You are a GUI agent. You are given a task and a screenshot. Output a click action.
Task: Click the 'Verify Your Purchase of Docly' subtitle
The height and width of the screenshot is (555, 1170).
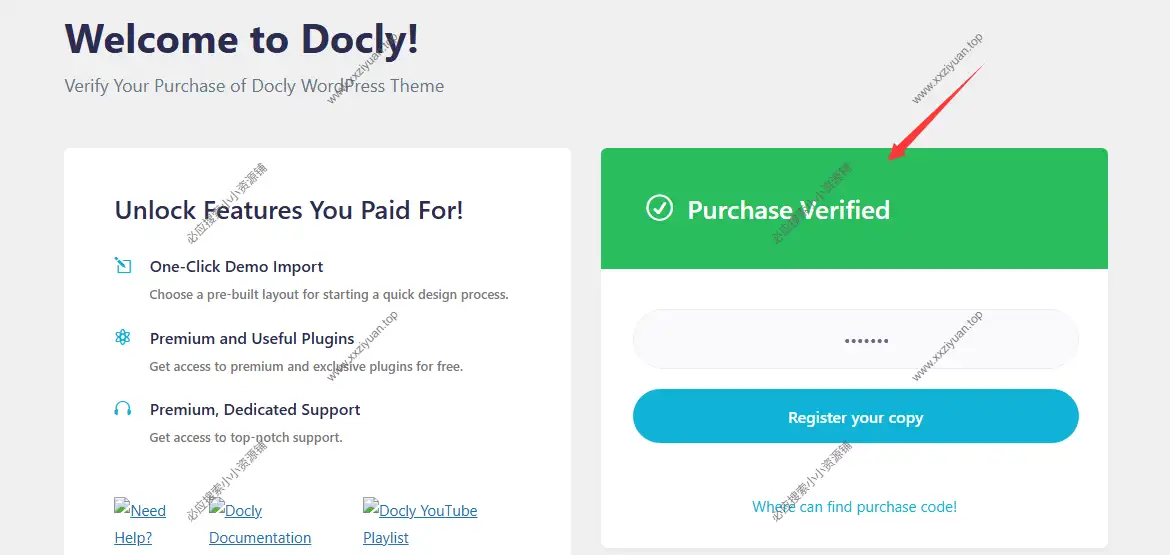pos(254,86)
